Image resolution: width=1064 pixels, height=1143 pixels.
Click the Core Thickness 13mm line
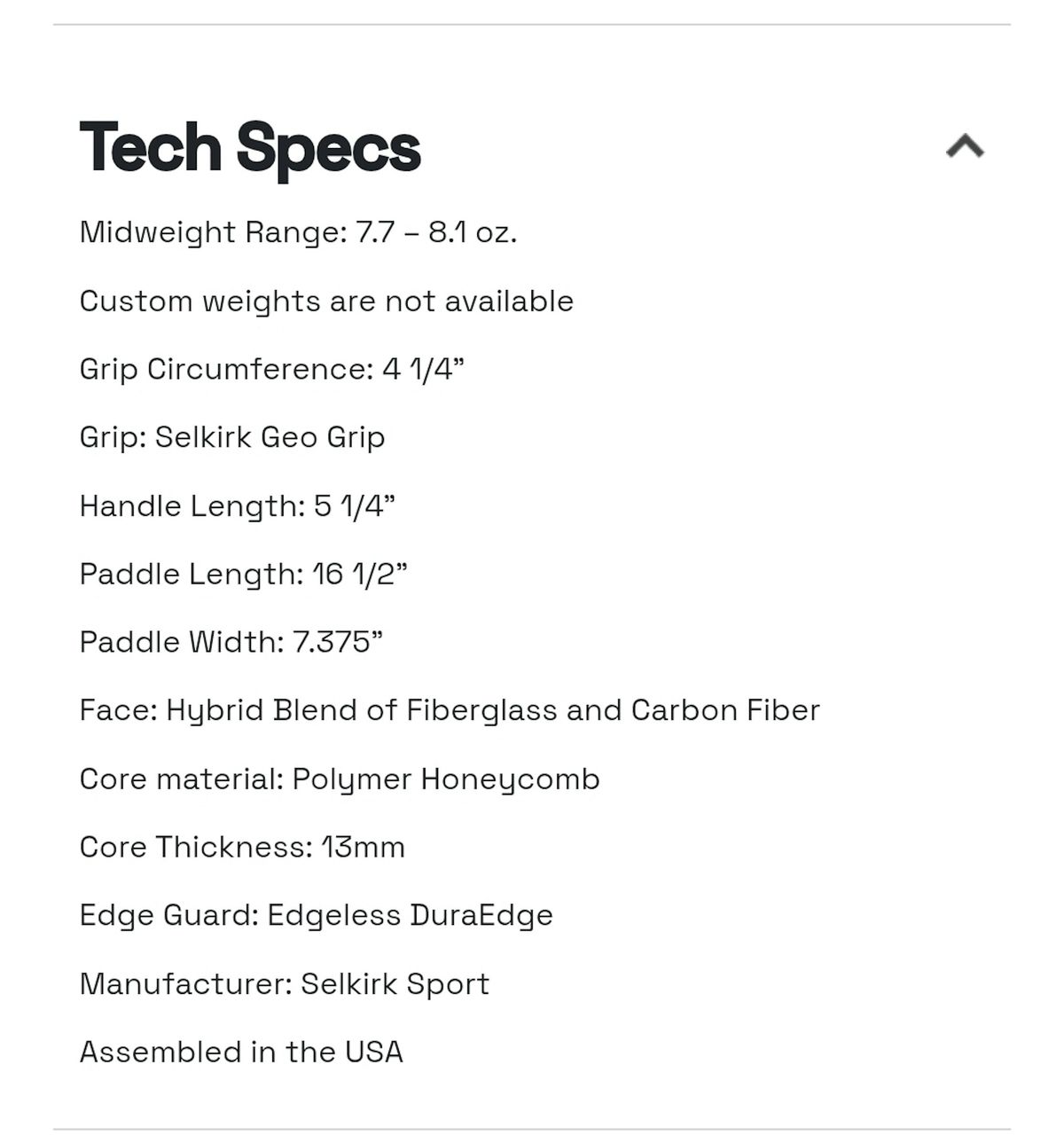pos(242,847)
